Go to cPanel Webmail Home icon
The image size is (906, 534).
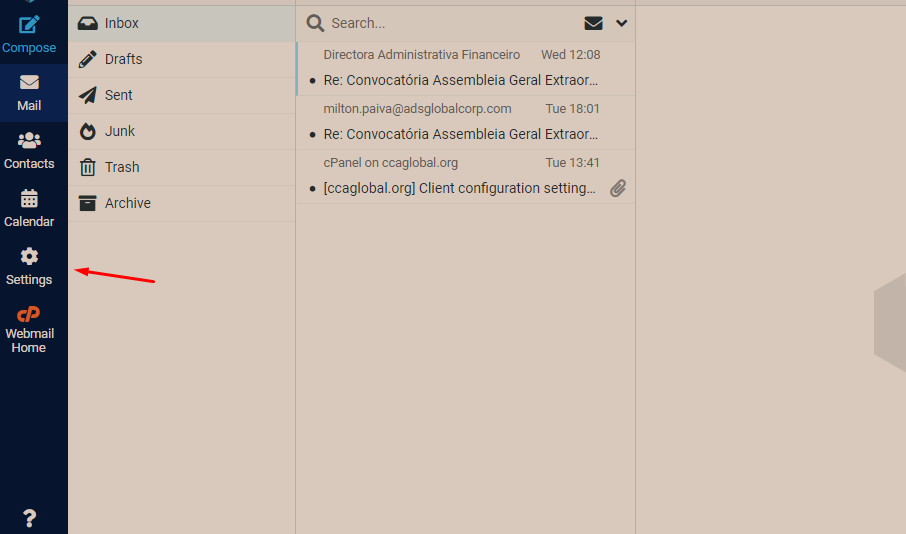click(x=29, y=314)
